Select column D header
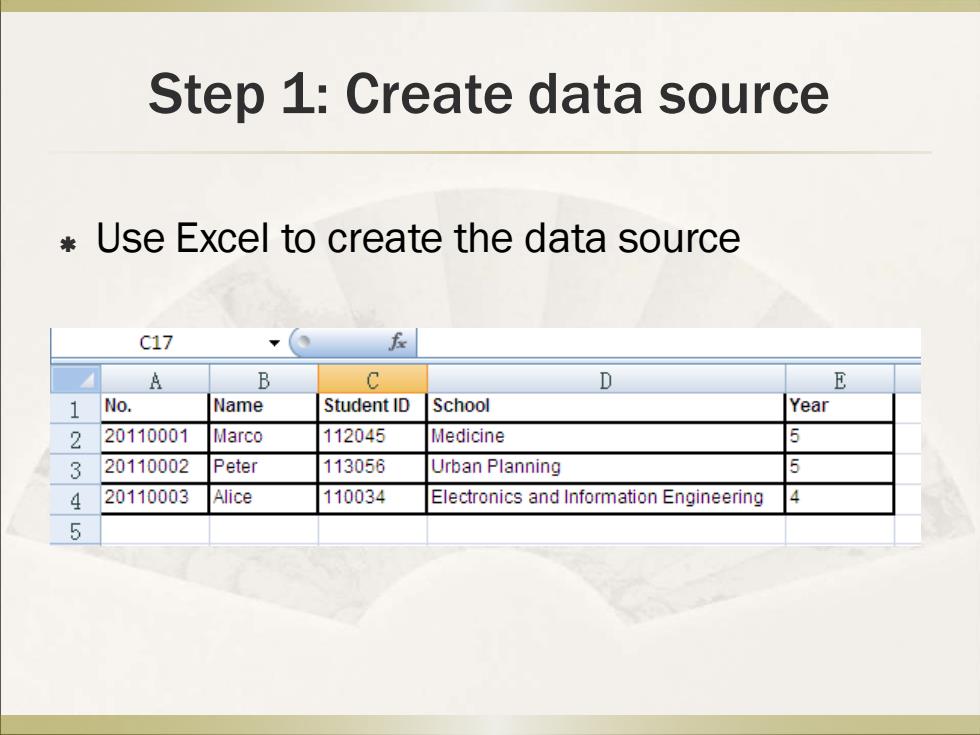980x735 pixels. click(606, 379)
